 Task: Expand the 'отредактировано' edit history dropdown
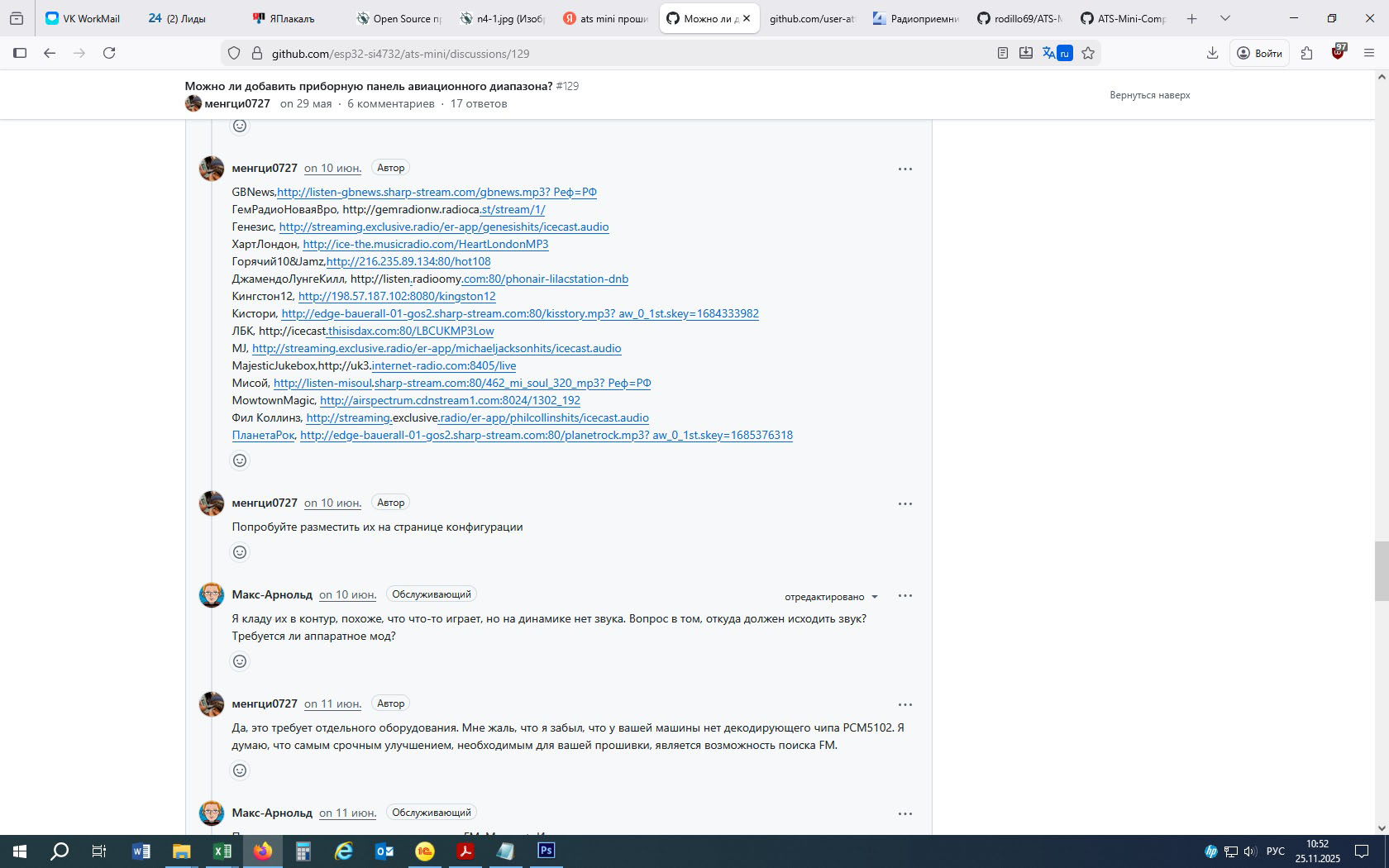click(x=831, y=597)
